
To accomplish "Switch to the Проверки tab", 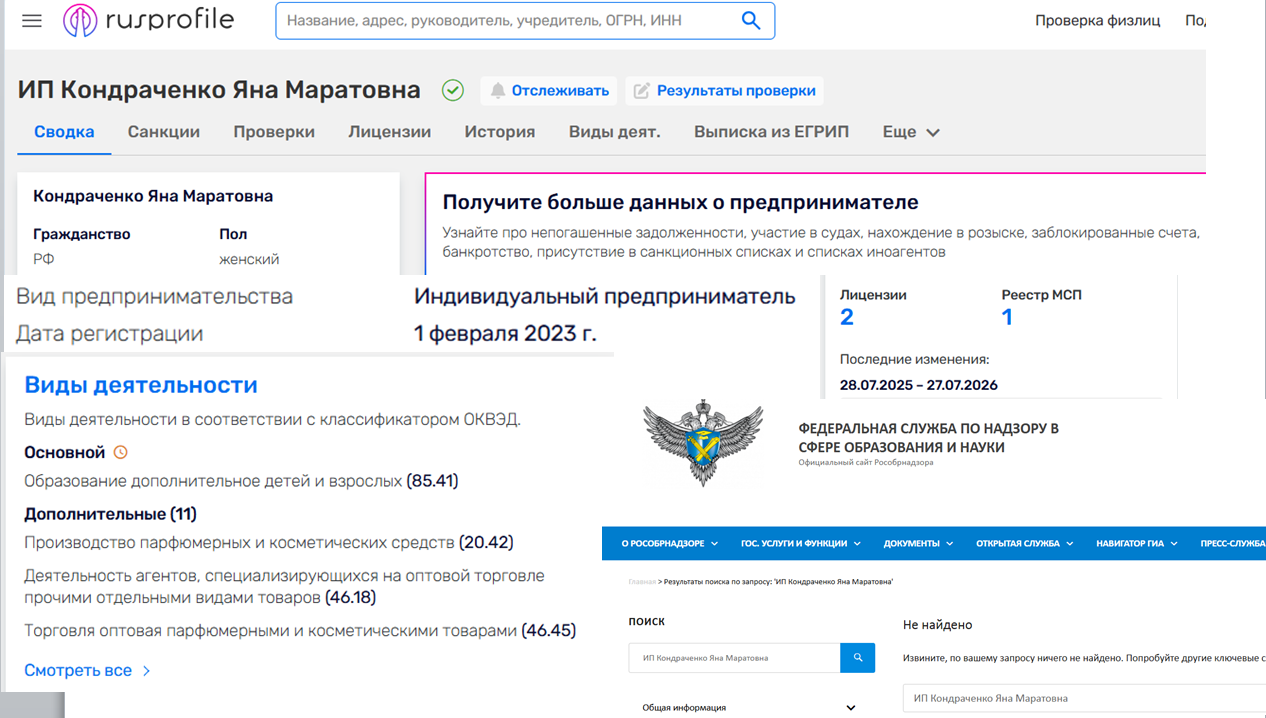I will [274, 132].
